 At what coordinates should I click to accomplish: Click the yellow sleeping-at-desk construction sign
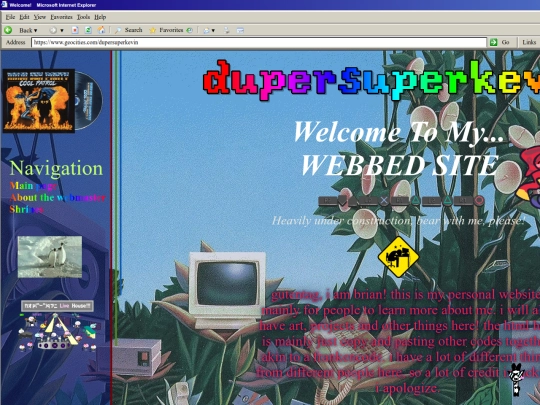click(398, 257)
